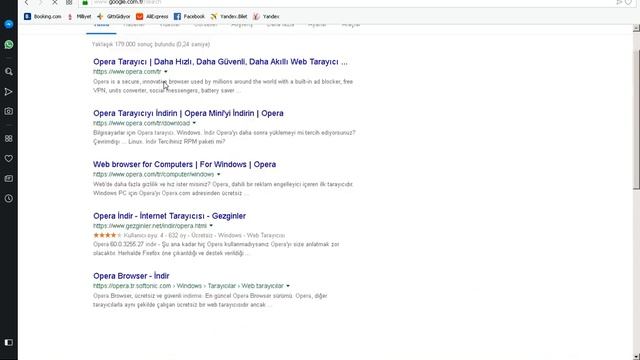Click the vertical scrollbar thumb
The width and height of the screenshot is (640, 360).
point(636,120)
